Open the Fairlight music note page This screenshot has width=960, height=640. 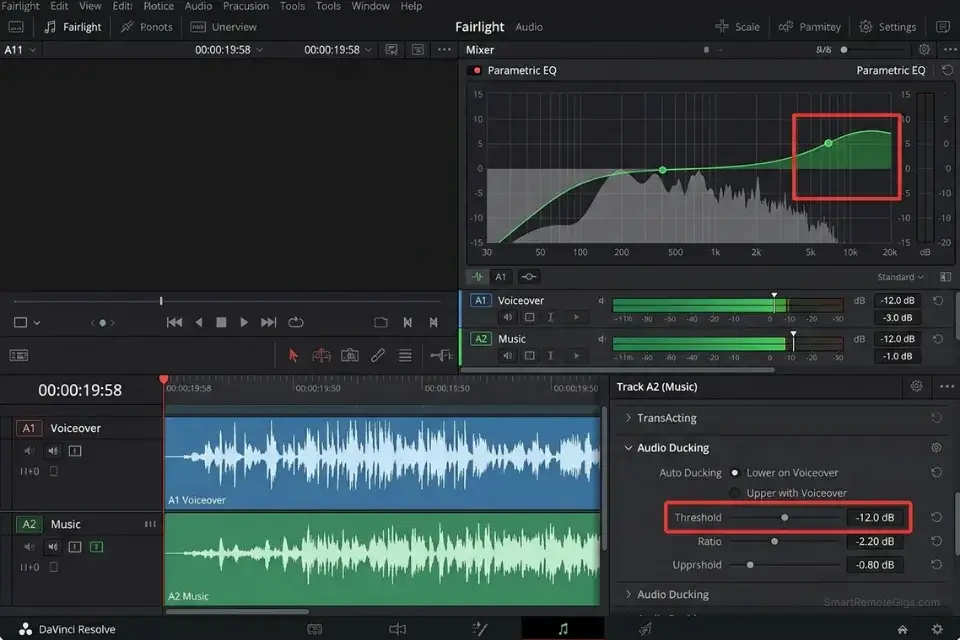coord(563,629)
